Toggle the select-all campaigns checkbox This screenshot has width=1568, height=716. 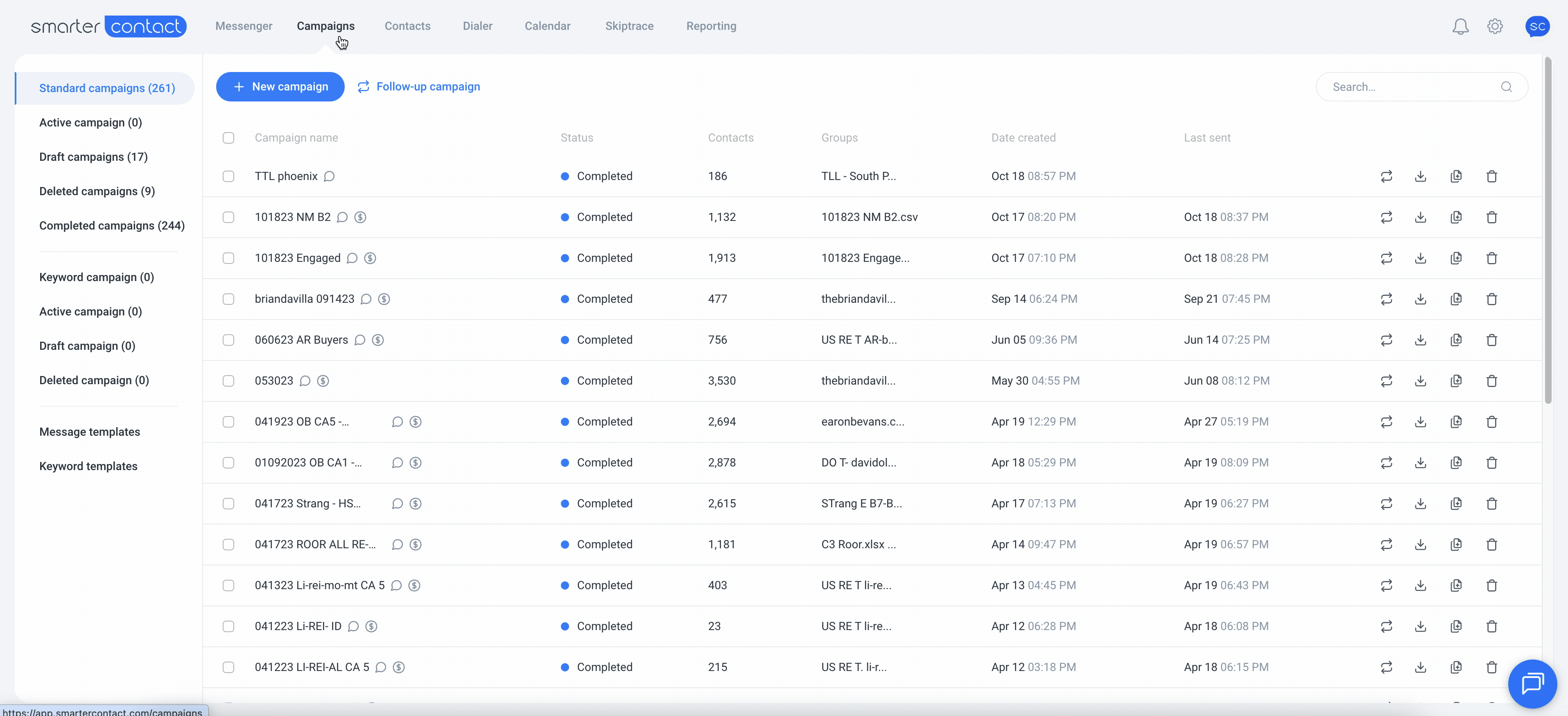pos(228,138)
